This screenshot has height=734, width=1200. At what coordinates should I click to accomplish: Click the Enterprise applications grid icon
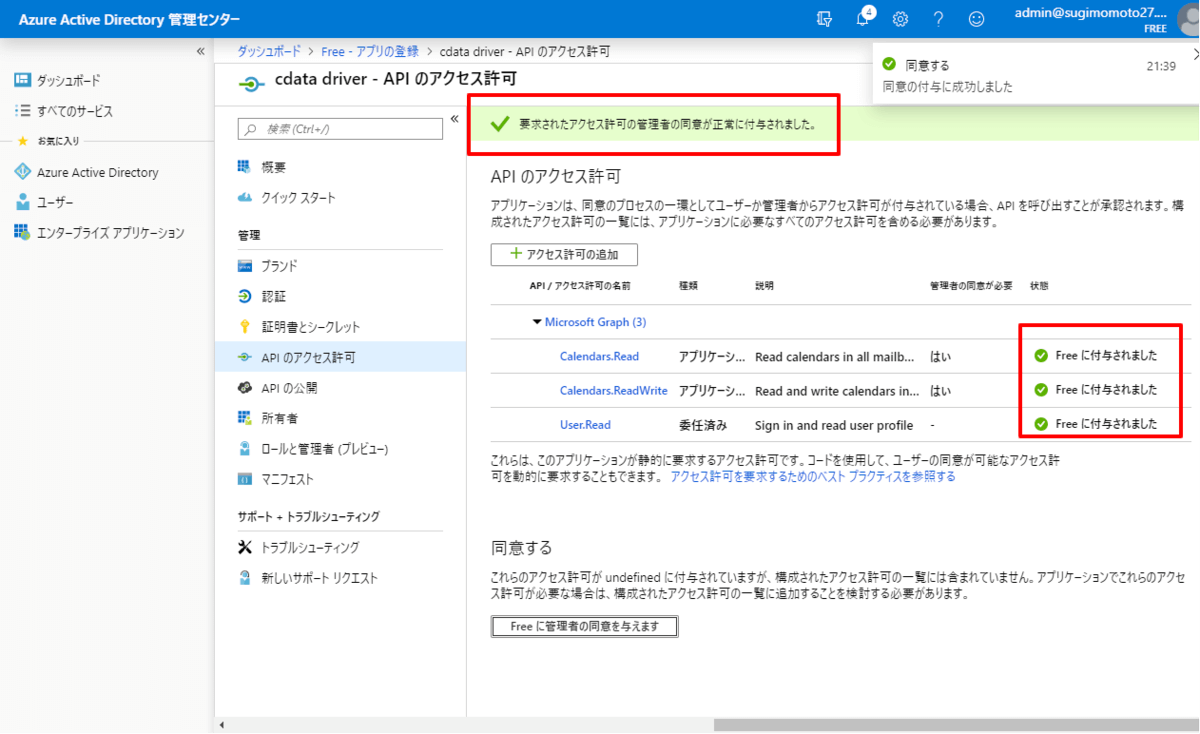coord(23,232)
